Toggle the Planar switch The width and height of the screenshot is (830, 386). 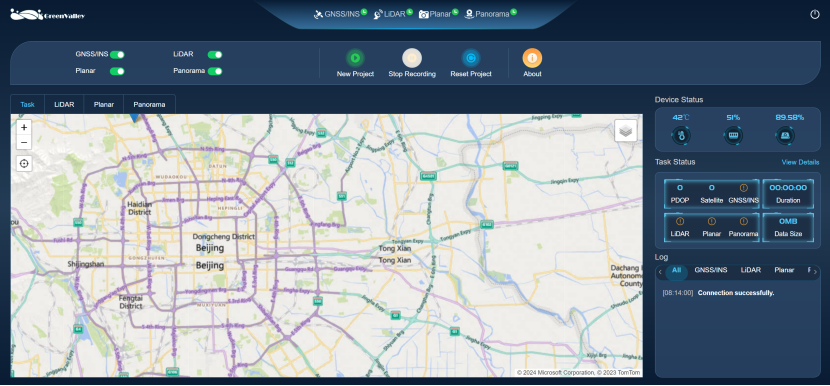[117, 71]
